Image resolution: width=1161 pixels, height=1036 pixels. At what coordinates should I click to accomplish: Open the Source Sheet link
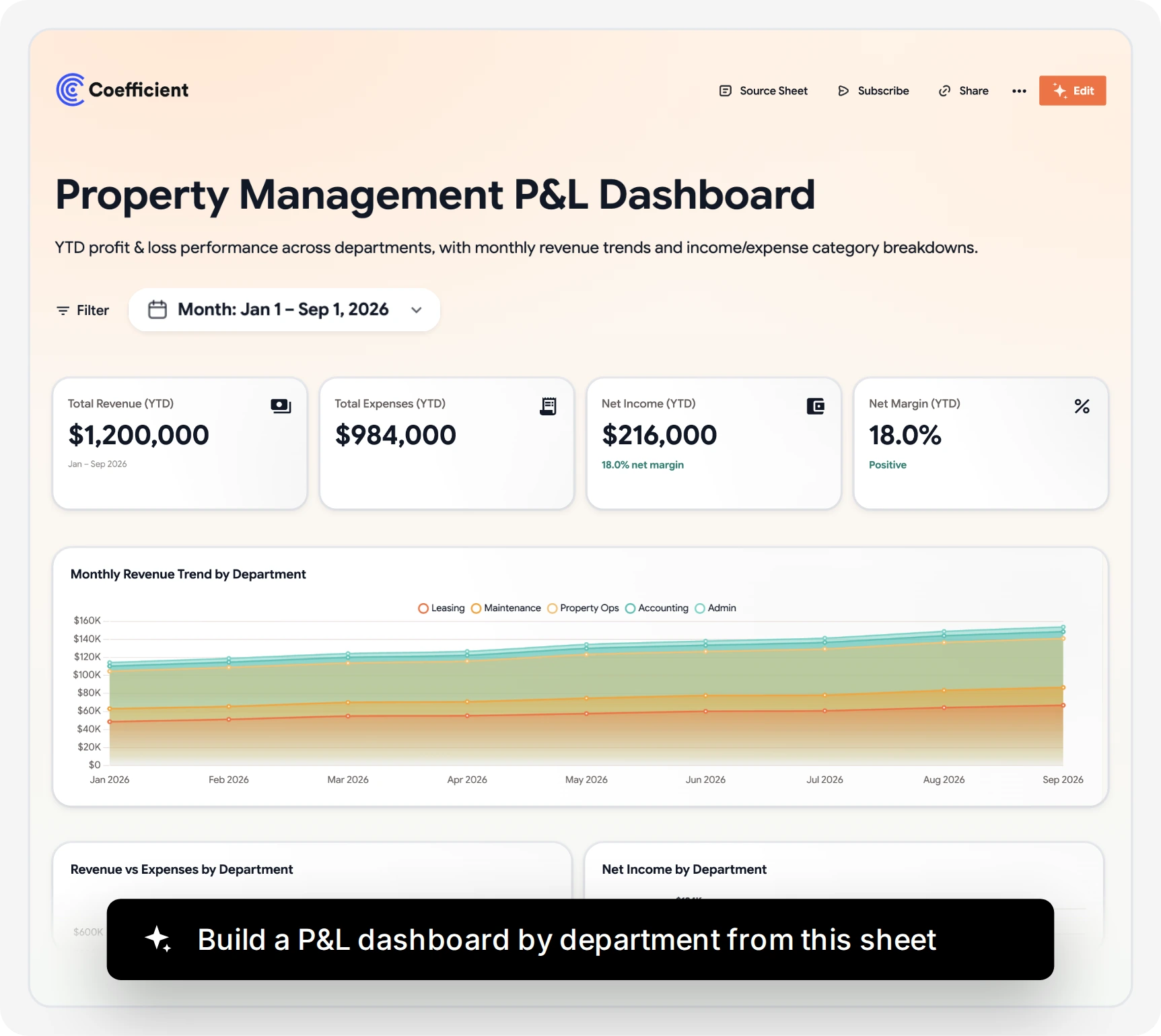click(763, 91)
